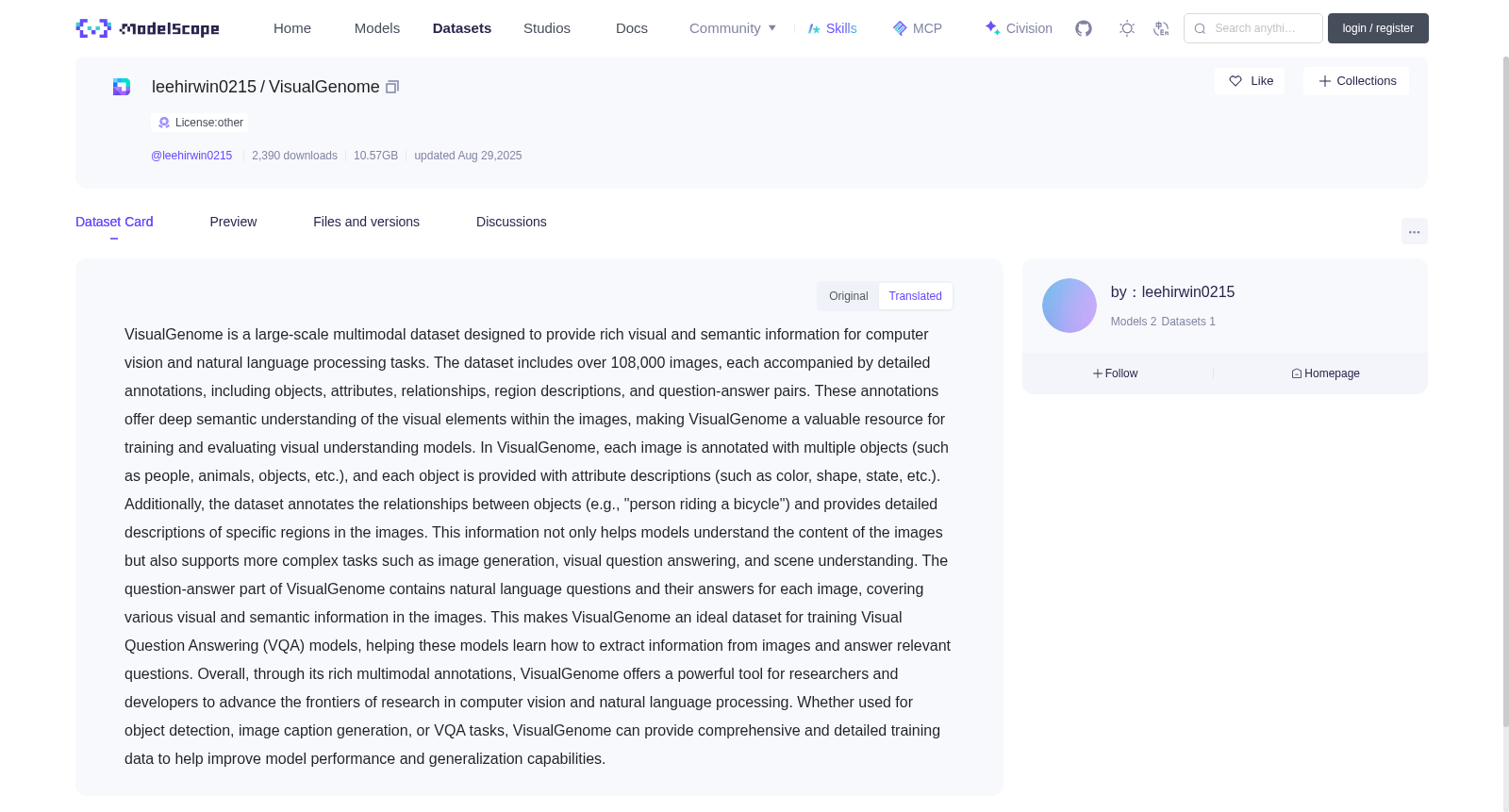This screenshot has height=812, width=1509.
Task: Click the author name by : leehirwin0215
Action: point(1172,292)
